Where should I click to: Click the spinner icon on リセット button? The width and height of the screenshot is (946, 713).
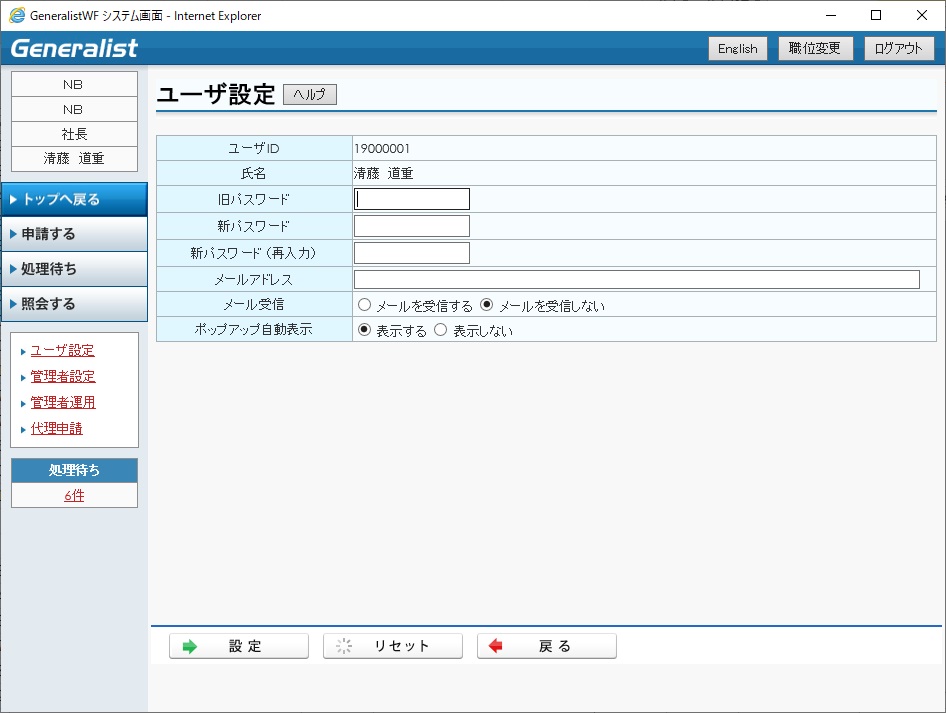point(344,647)
